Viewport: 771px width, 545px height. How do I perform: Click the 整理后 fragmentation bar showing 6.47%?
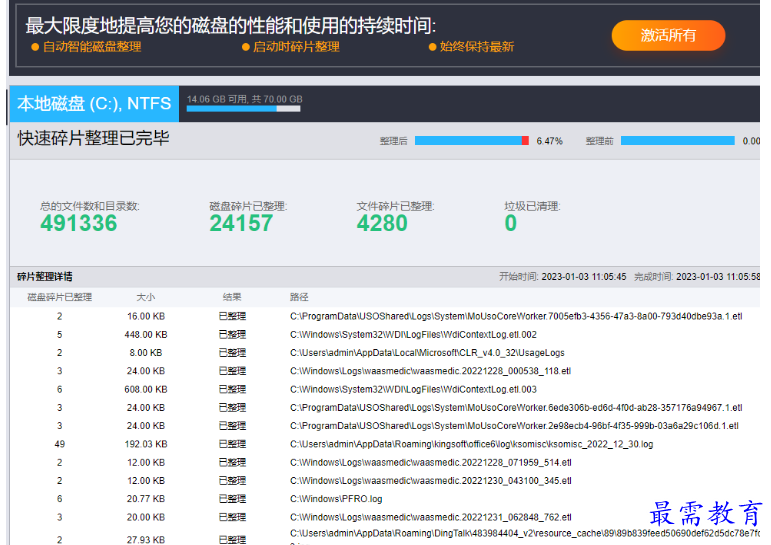[x=472, y=141]
